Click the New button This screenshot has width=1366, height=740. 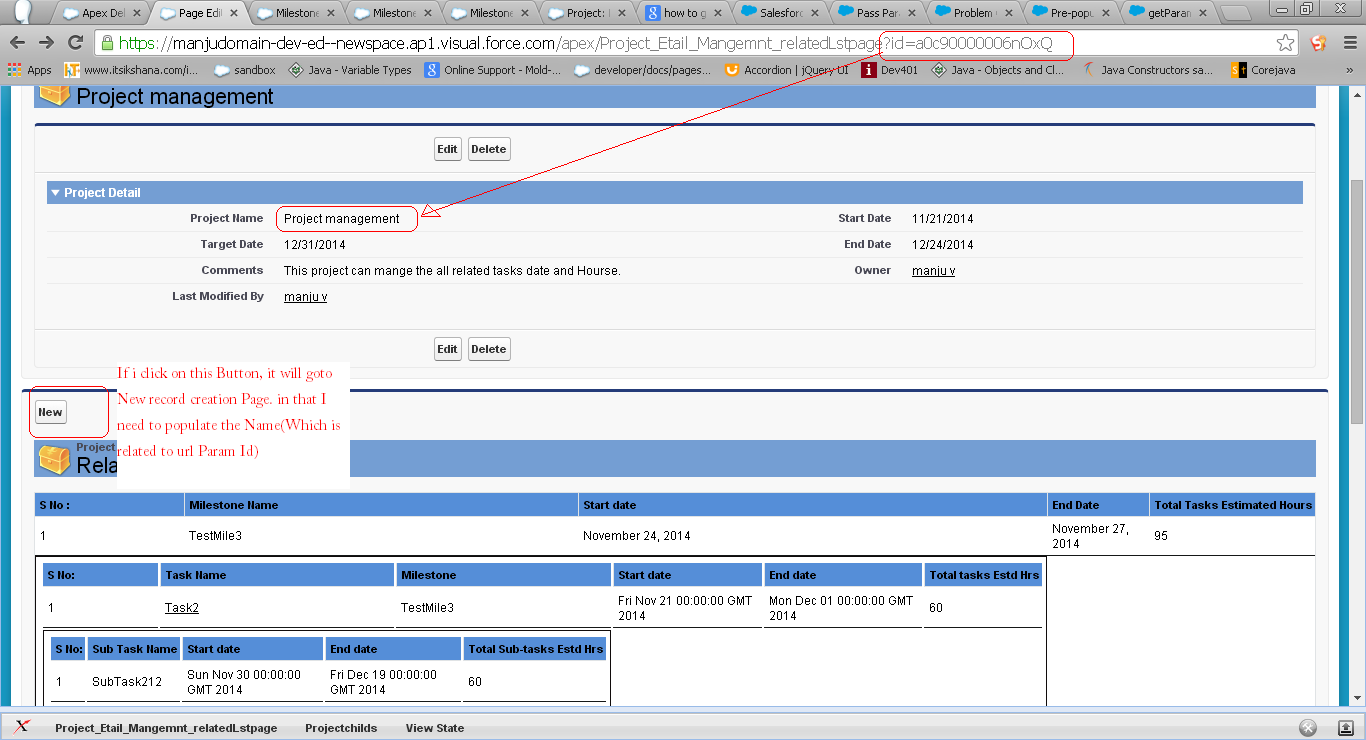click(x=50, y=412)
